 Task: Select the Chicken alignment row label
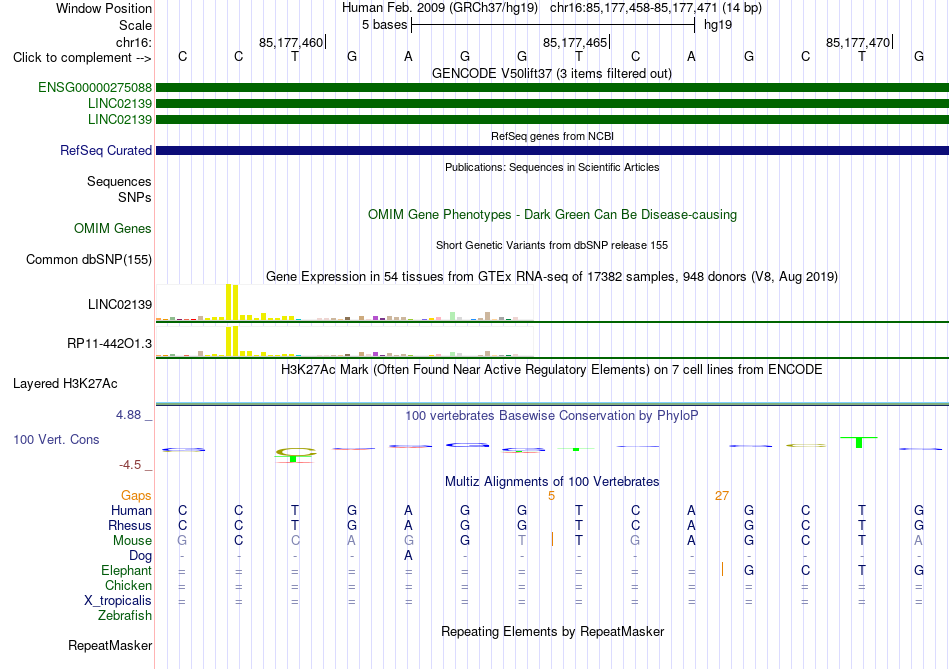tap(128, 585)
